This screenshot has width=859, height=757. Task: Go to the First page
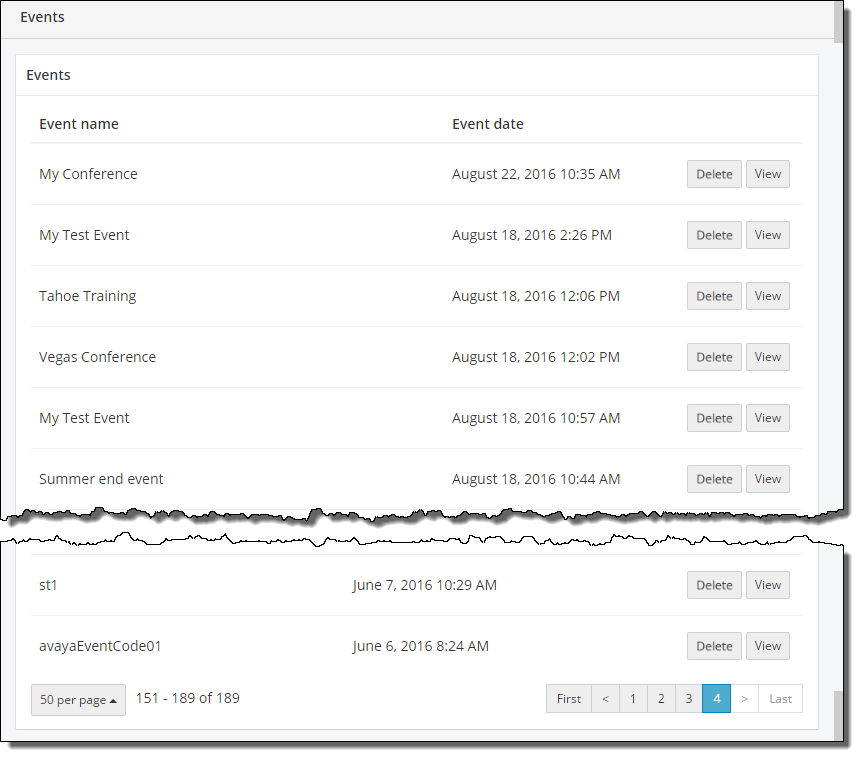click(569, 699)
